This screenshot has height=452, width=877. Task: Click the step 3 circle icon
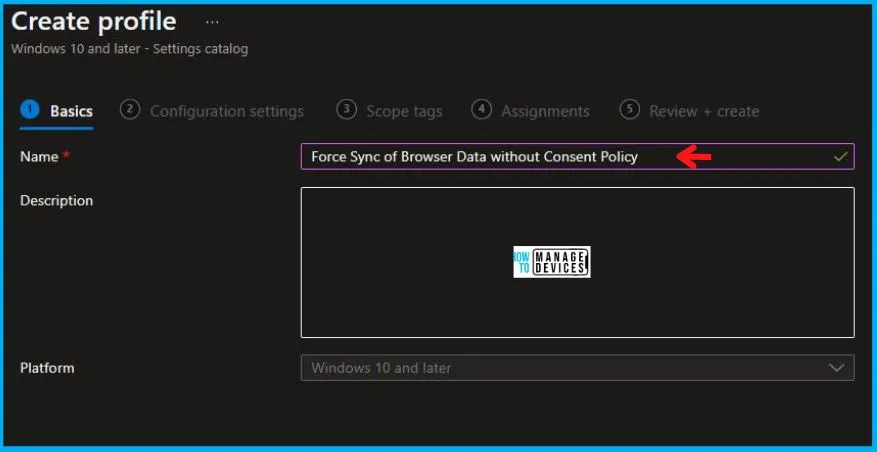click(x=346, y=110)
